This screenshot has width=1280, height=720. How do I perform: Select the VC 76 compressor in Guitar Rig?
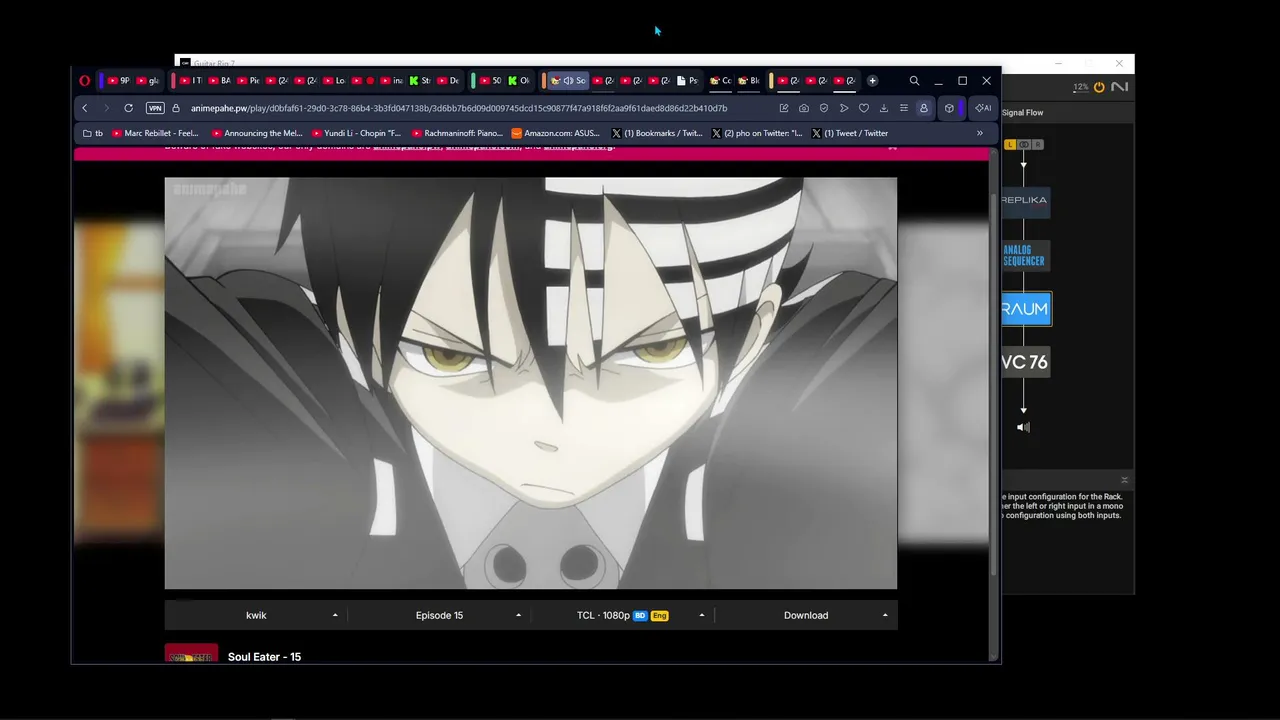(x=1025, y=362)
